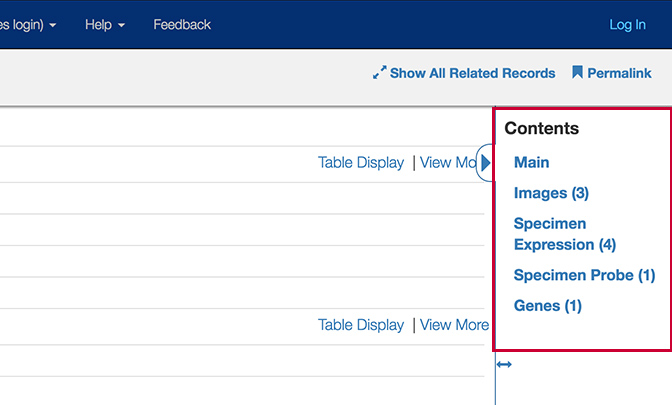This screenshot has height=405, width=672.
Task: Jump to Specimen Probe (1) section
Action: point(585,275)
